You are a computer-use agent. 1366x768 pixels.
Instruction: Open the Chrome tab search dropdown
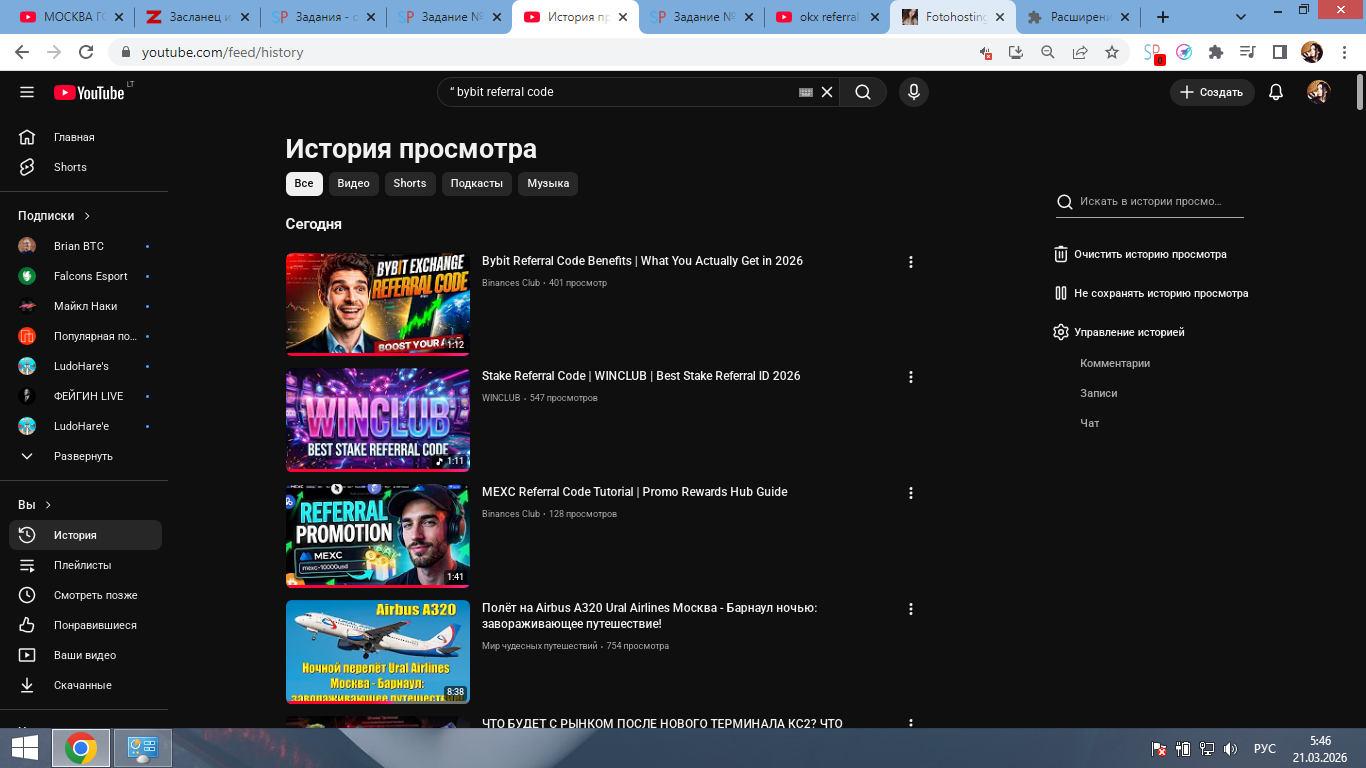tap(1239, 17)
